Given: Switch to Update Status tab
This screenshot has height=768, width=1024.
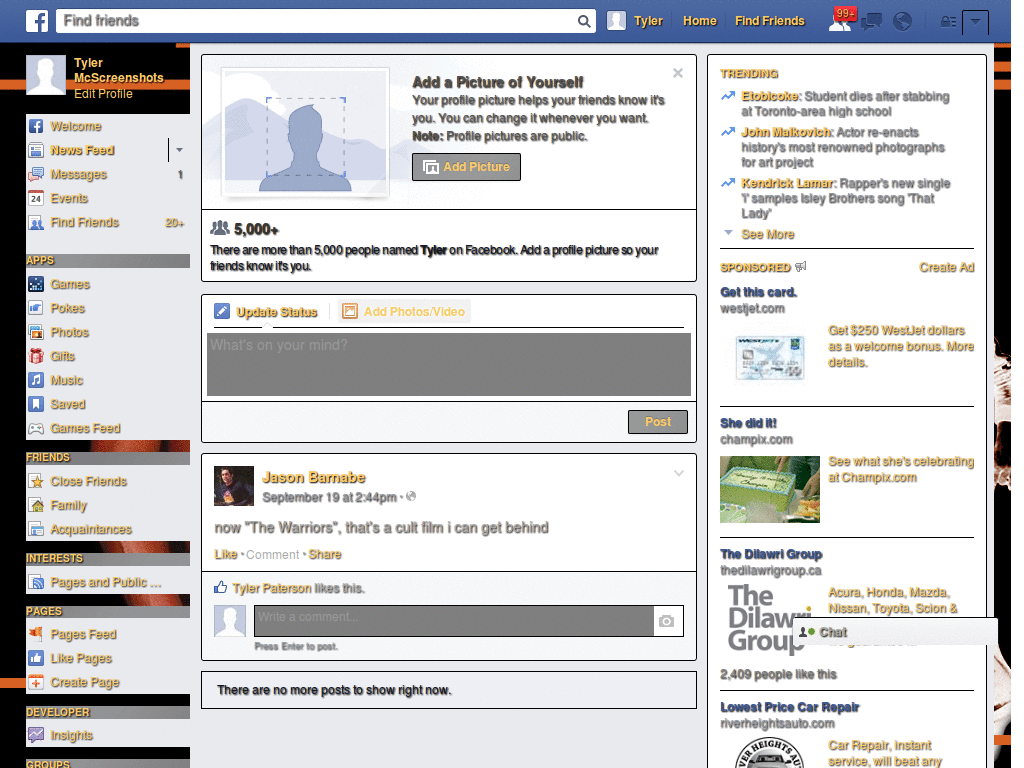Looking at the screenshot, I should pos(266,312).
